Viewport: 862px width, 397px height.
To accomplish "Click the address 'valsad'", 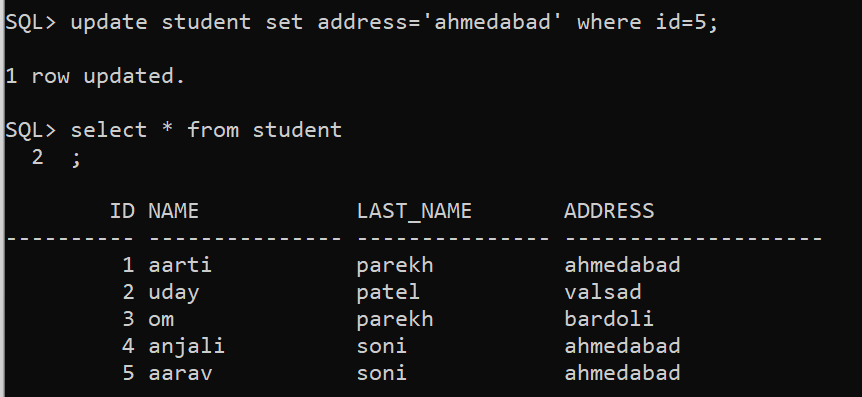I will (603, 292).
